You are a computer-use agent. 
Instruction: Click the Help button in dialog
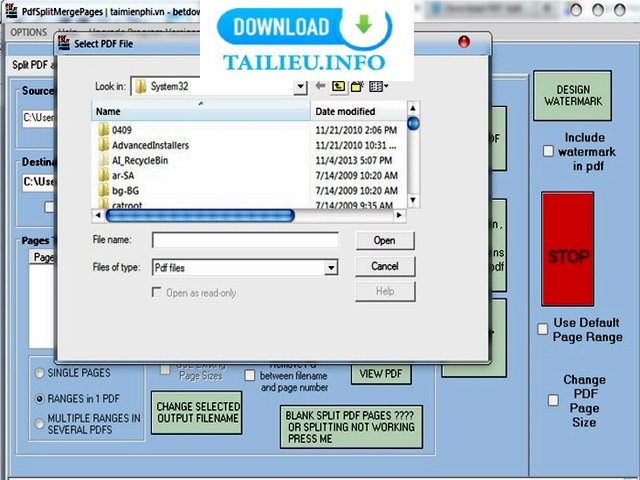pyautogui.click(x=385, y=291)
